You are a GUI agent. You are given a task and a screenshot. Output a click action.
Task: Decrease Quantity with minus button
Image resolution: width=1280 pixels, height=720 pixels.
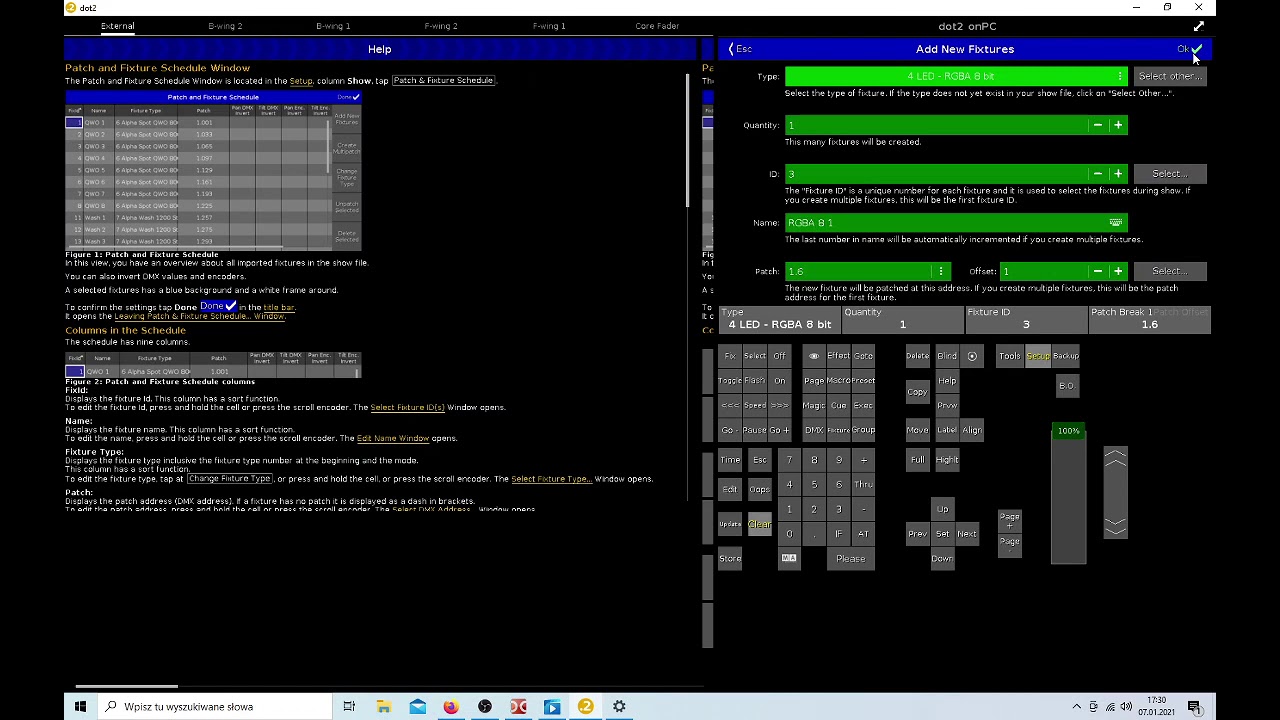click(x=1097, y=125)
